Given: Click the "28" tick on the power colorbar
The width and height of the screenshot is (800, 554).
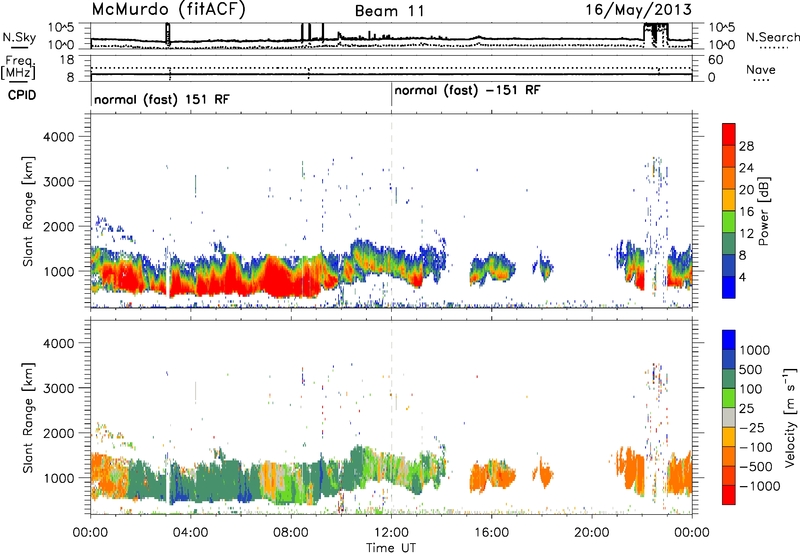Looking at the screenshot, I should coord(746,146).
